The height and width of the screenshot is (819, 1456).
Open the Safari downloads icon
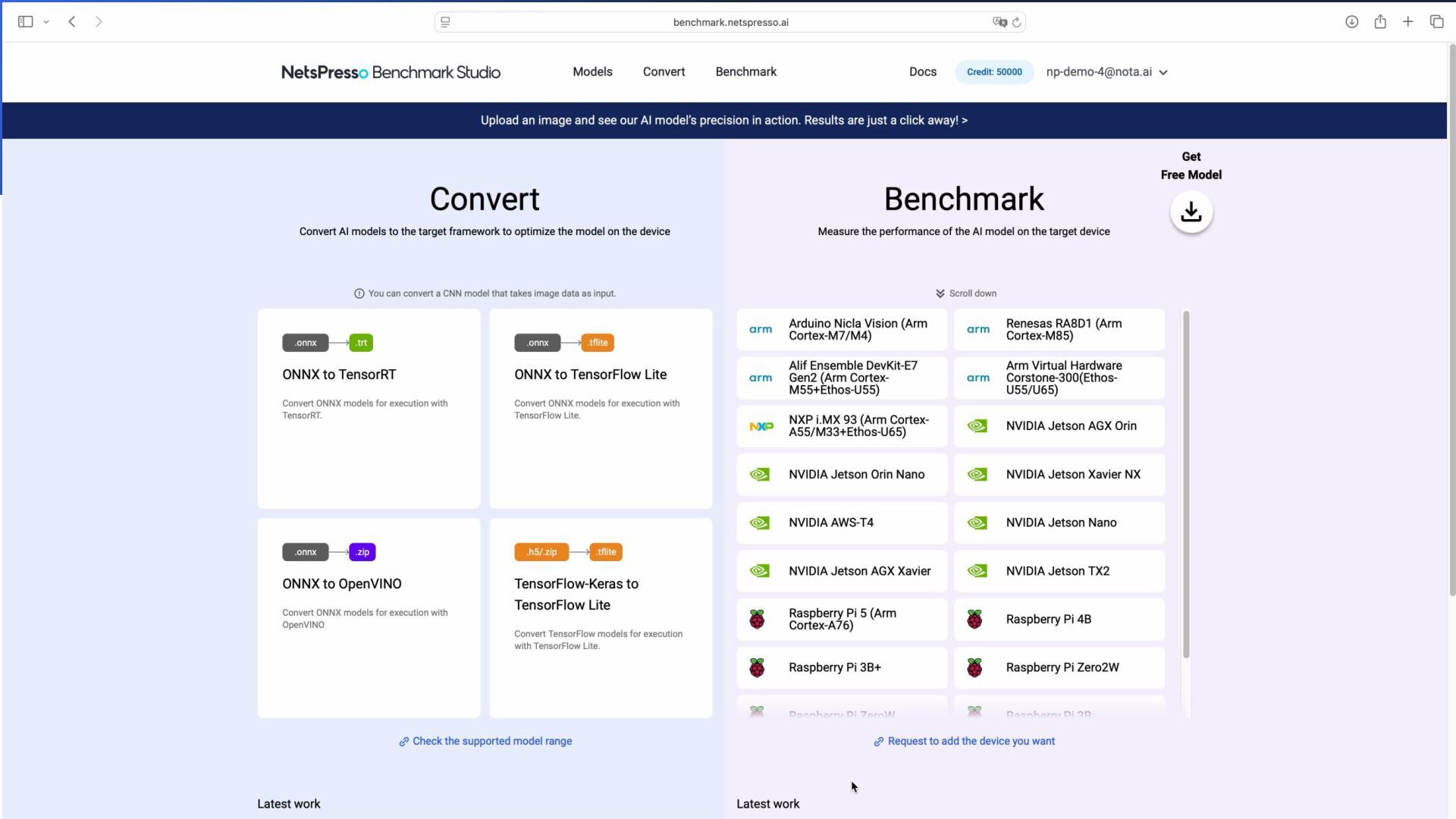(x=1351, y=22)
